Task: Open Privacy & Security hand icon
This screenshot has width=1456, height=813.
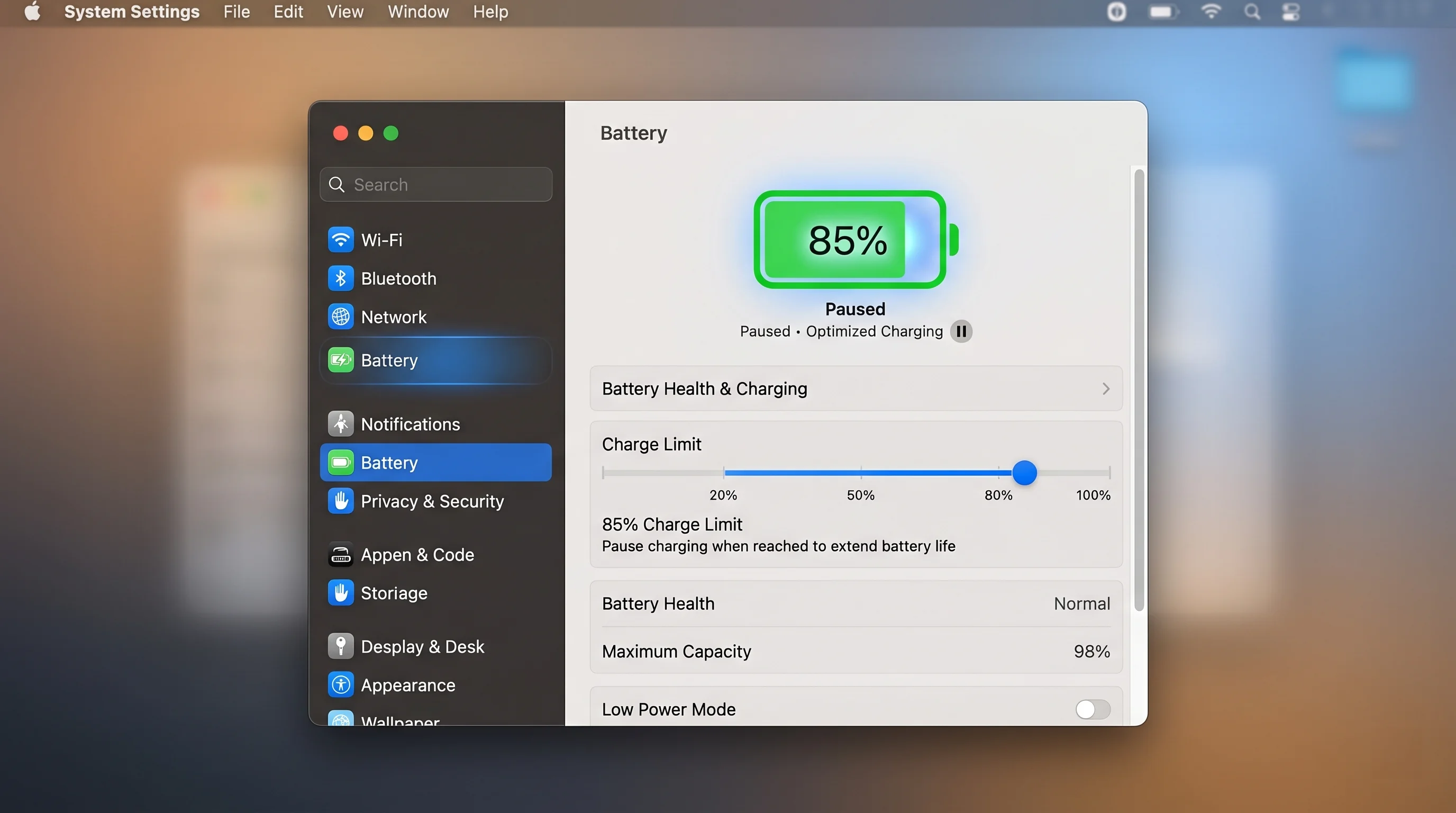Action: (340, 501)
